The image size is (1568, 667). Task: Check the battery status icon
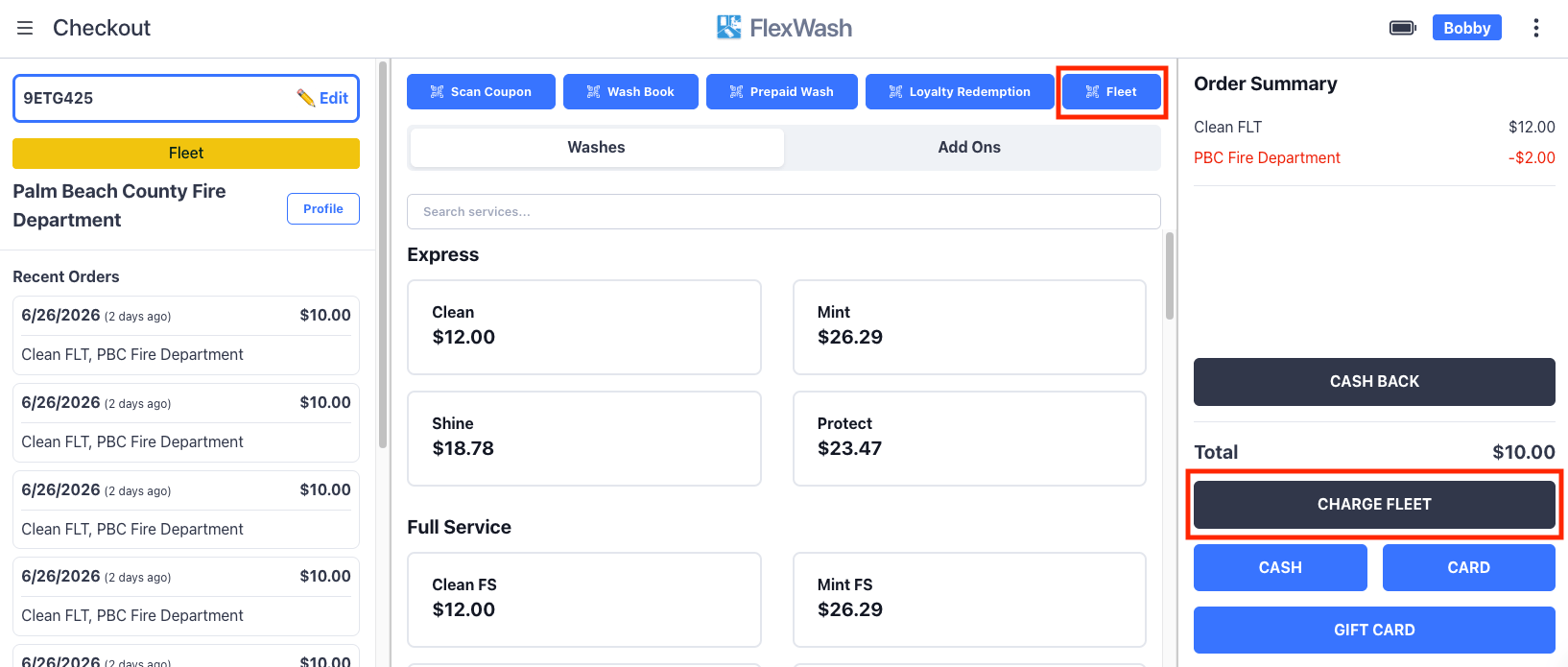click(x=1403, y=28)
